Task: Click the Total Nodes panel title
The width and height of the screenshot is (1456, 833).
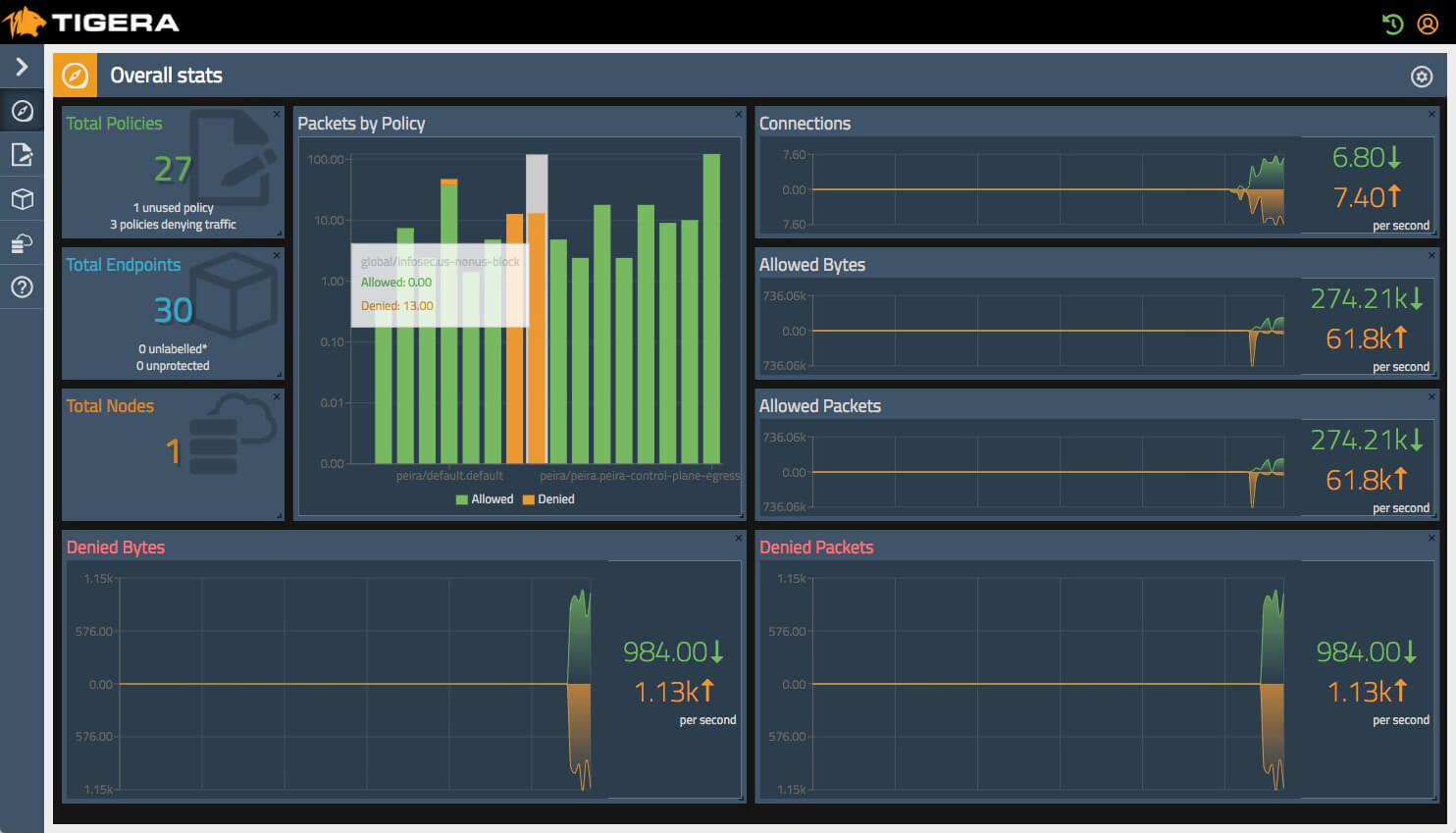Action: (x=110, y=406)
